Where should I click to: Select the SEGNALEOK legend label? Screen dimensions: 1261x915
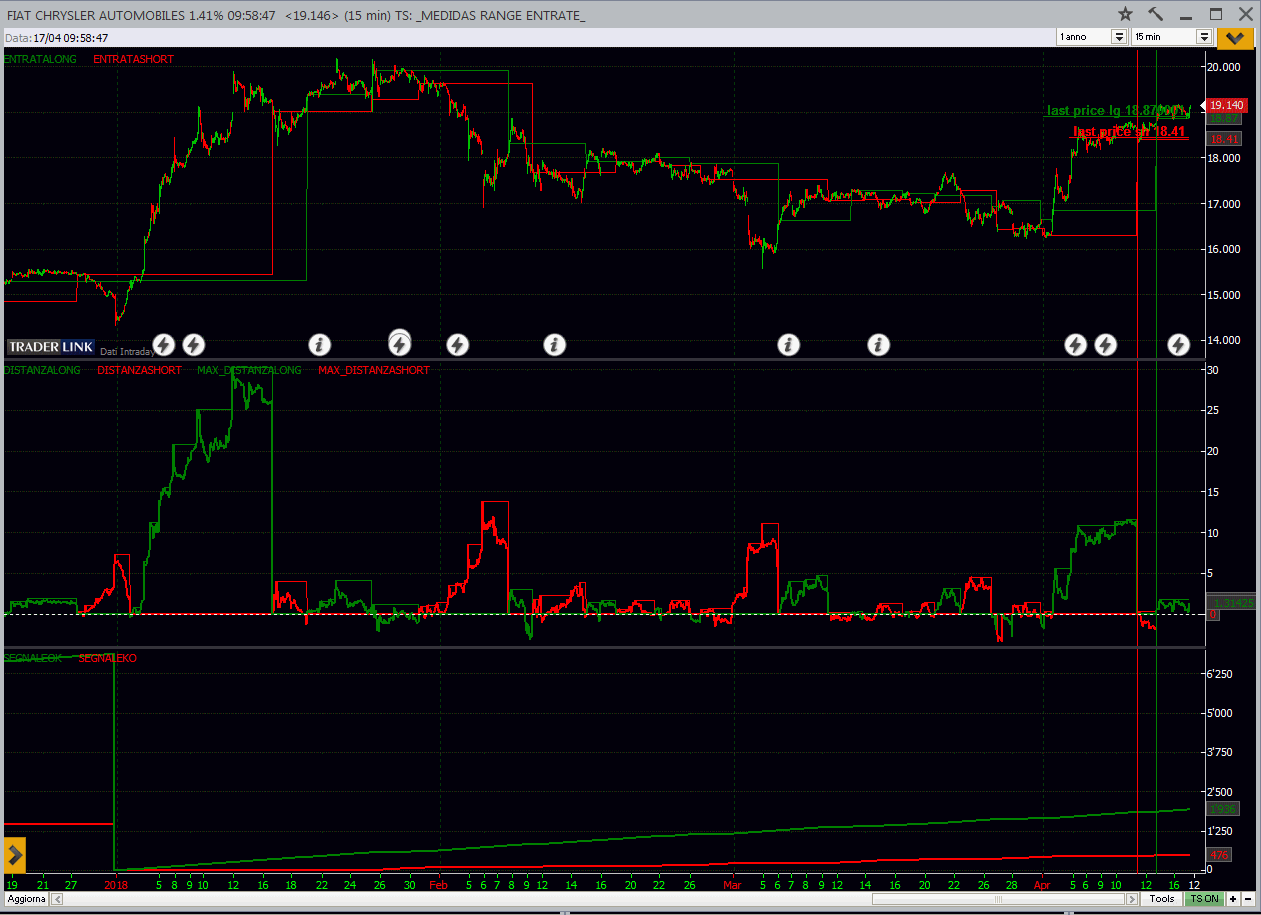click(32, 658)
